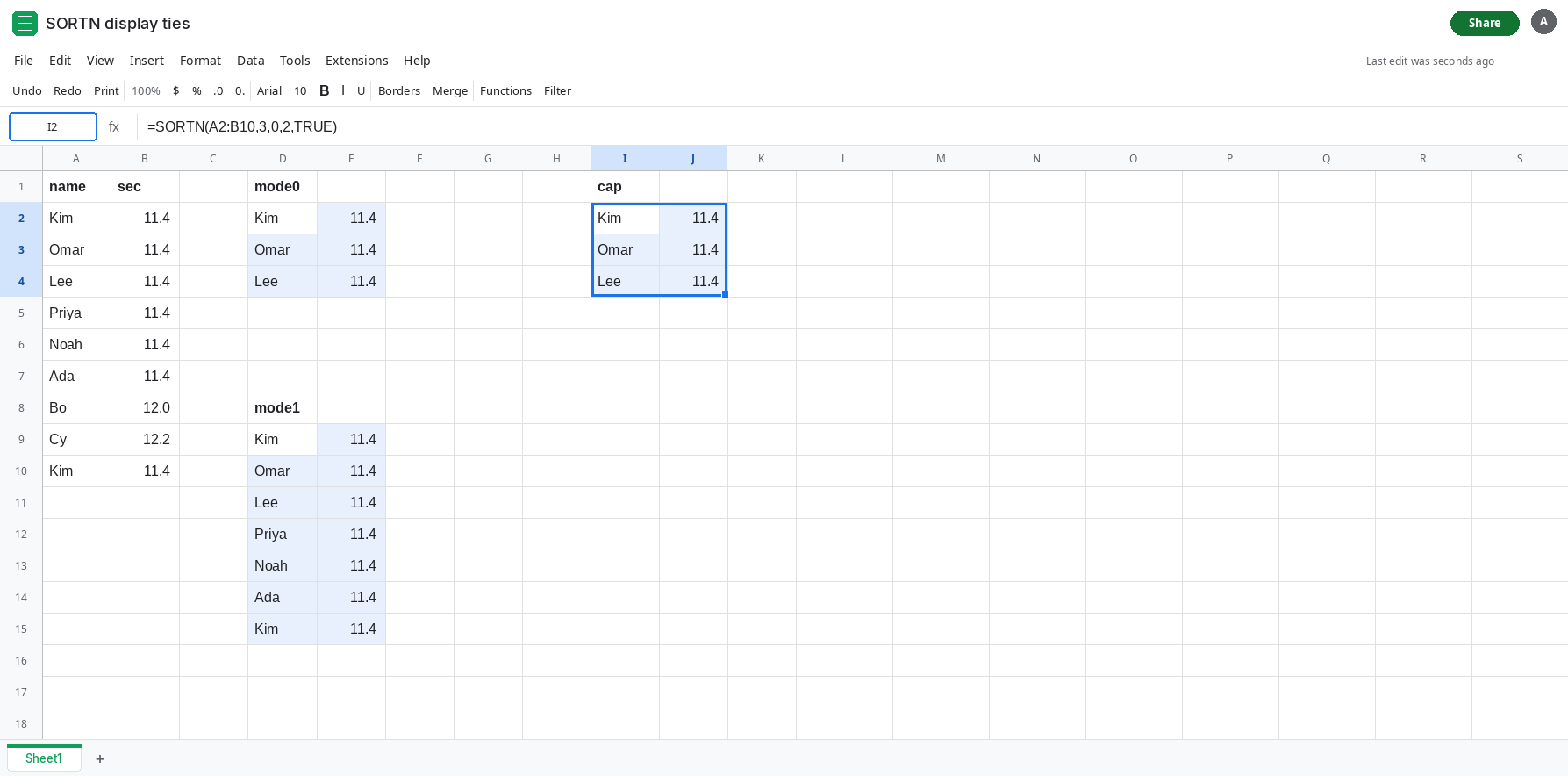Select column I header

pyautogui.click(x=625, y=159)
